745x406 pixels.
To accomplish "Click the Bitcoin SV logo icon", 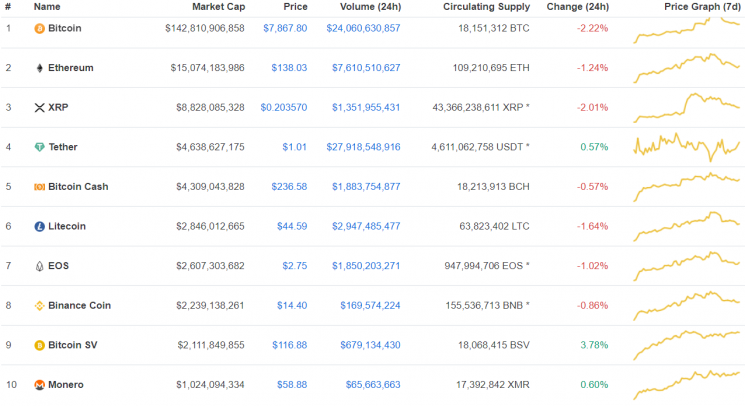I will click(x=39, y=345).
